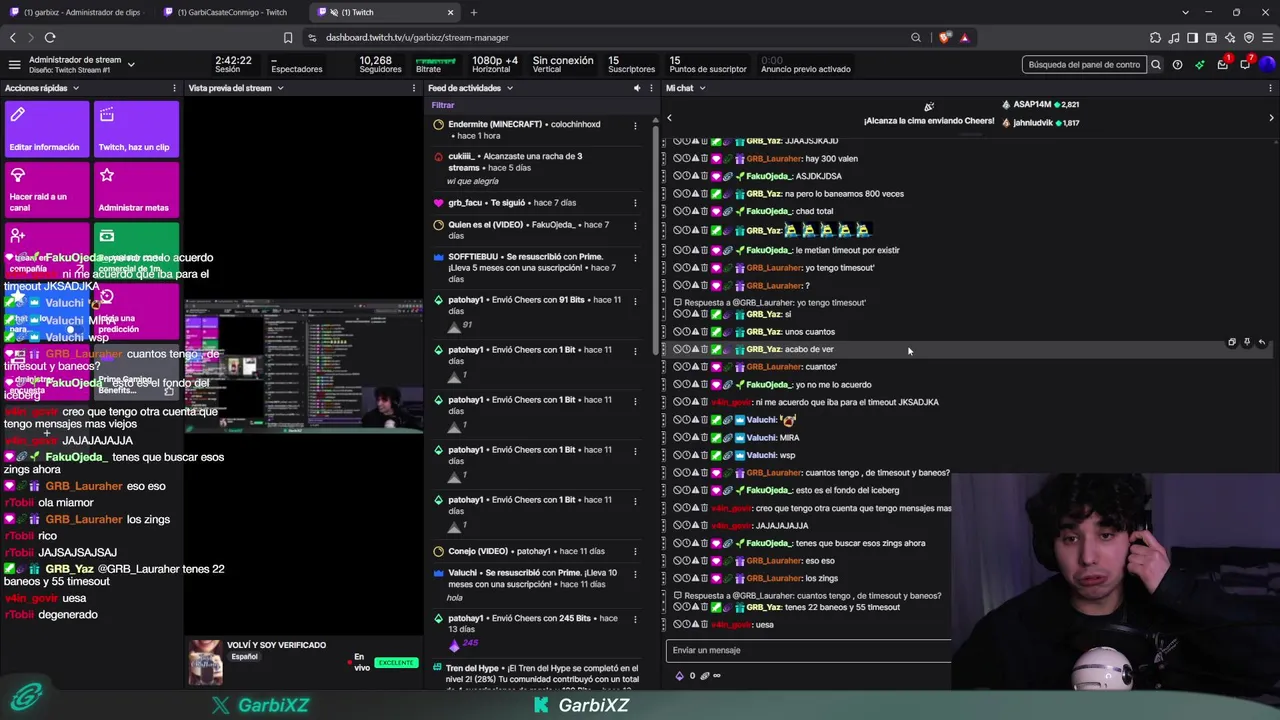Open options for cukiiii_ streak activity
Viewport: 1280px width, 720px height.
click(635, 158)
